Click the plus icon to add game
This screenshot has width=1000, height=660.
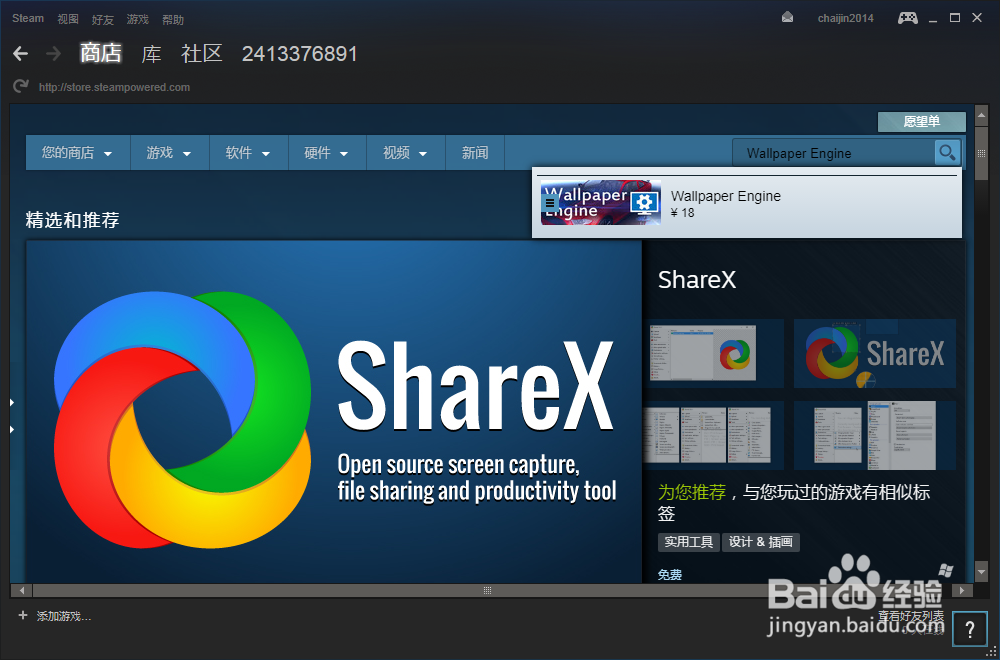click(23, 615)
